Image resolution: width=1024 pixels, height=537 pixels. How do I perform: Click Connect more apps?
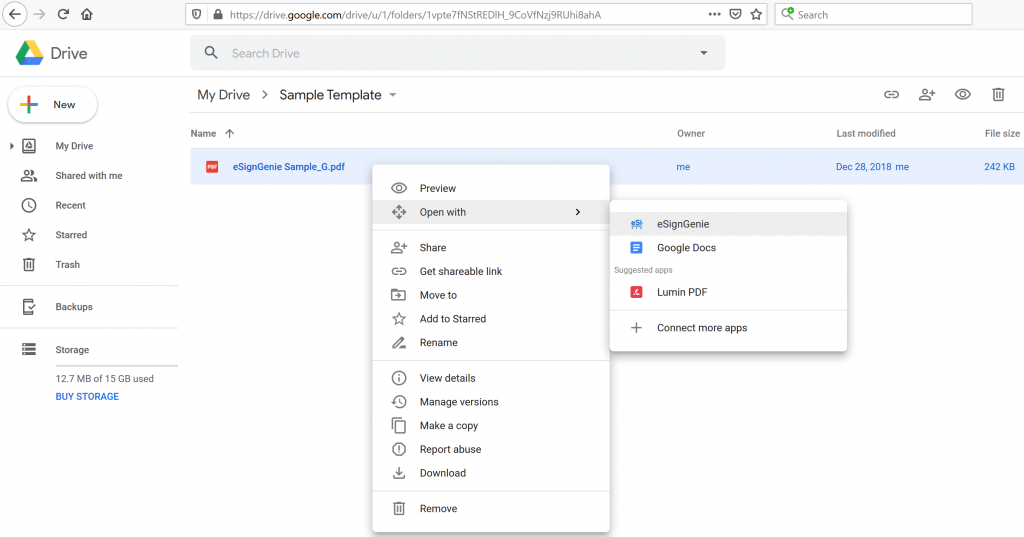728,328
